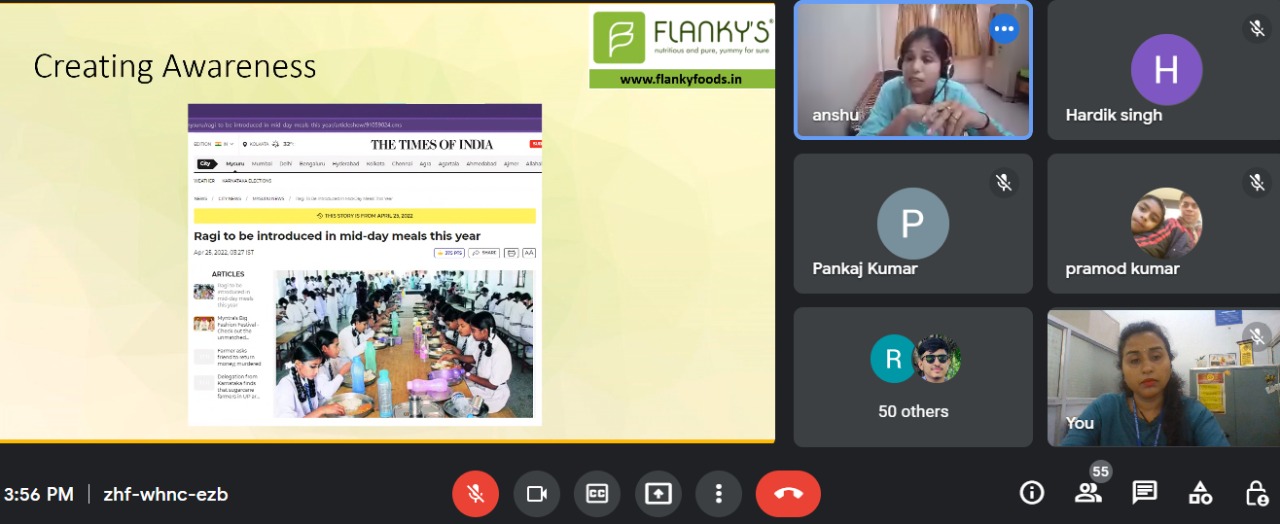Toggle closed captions on

pos(597,494)
